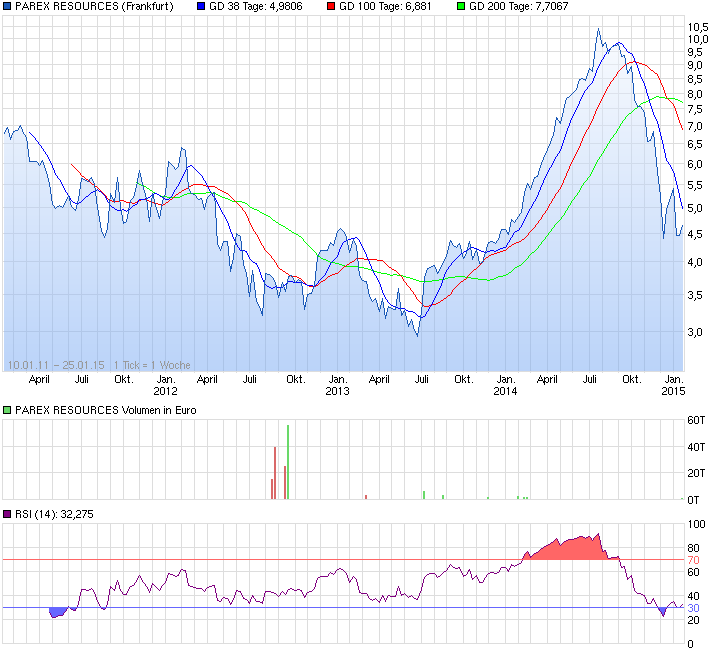726x652 pixels.
Task: Click the green GD 200 Tage legend square
Action: 459,7
